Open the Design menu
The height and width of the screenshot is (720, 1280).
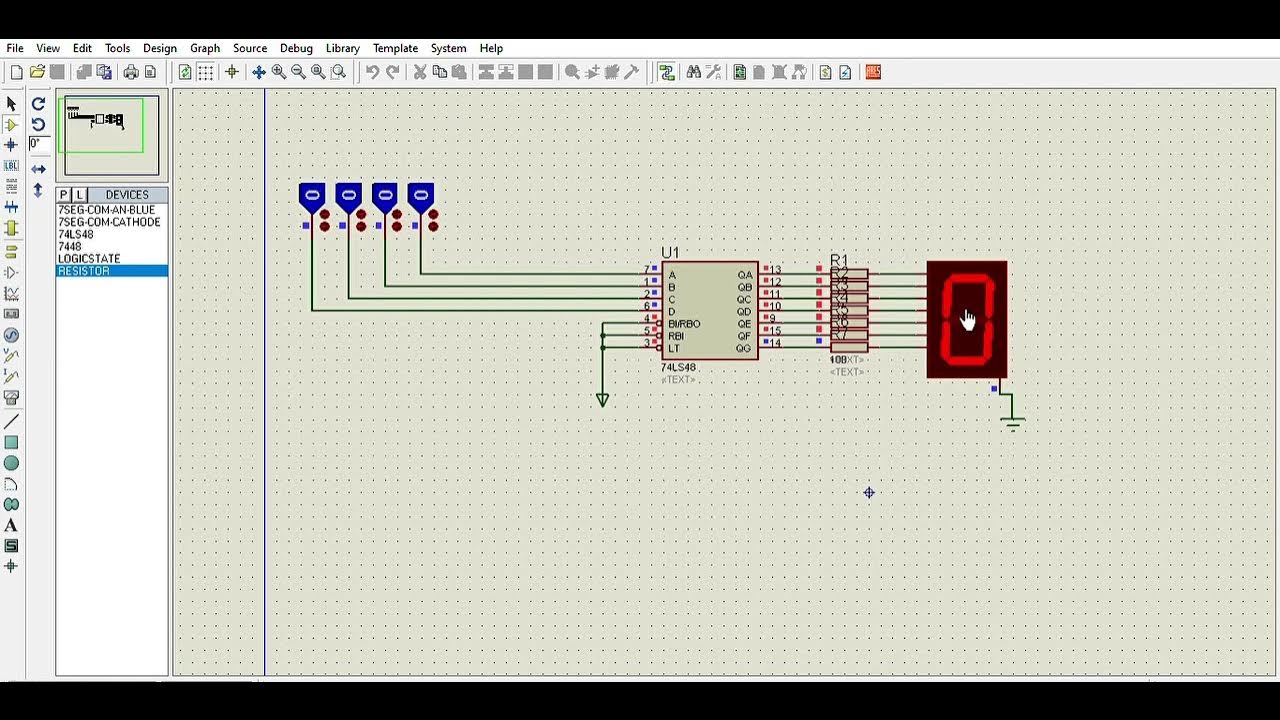pos(159,48)
